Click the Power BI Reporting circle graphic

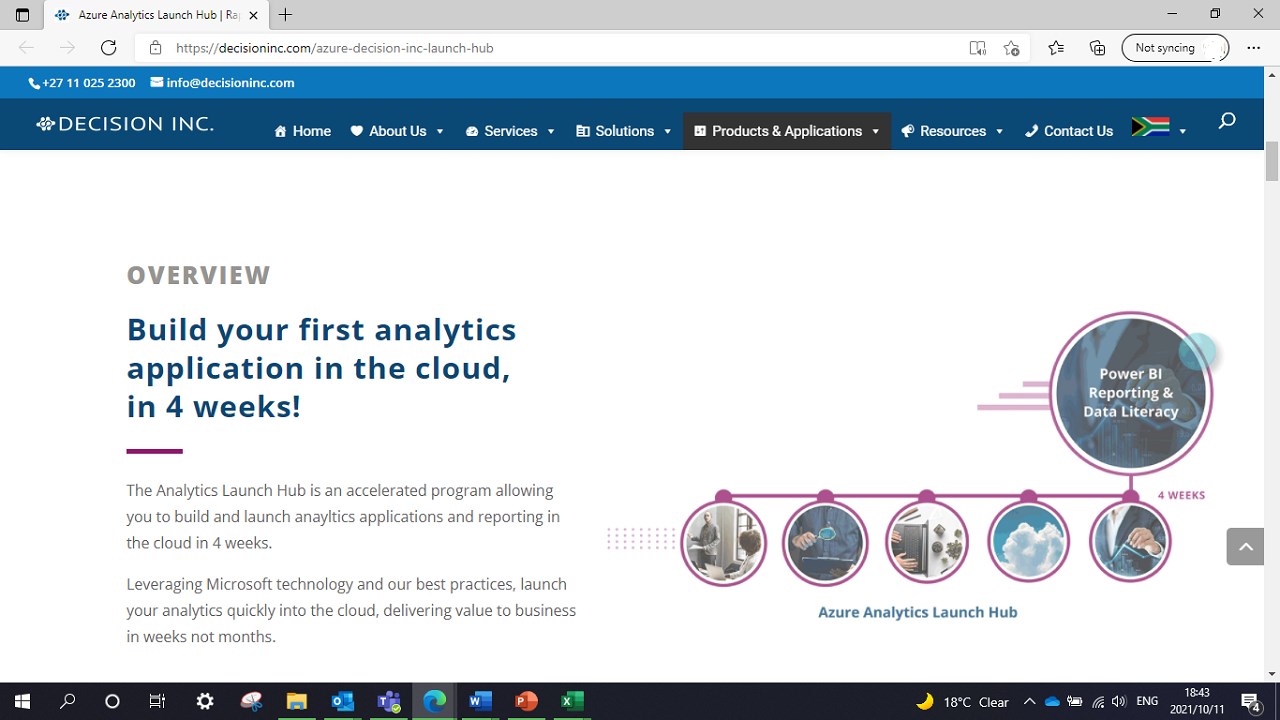[x=1131, y=393]
